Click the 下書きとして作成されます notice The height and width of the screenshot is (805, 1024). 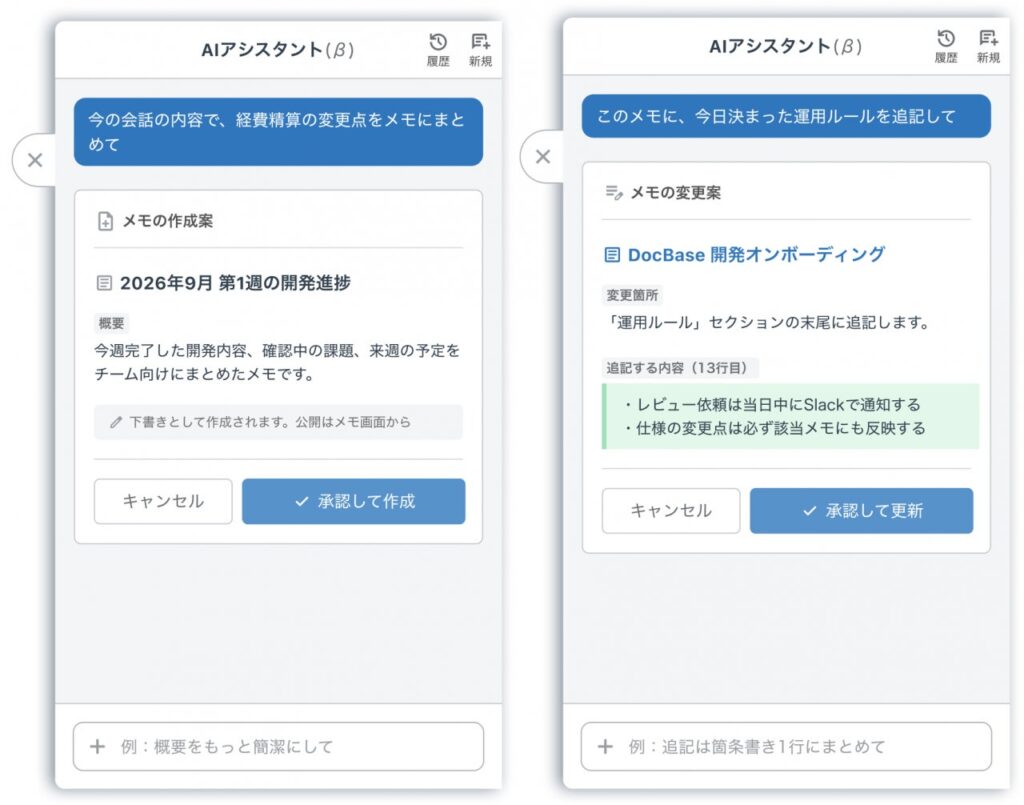(278, 422)
